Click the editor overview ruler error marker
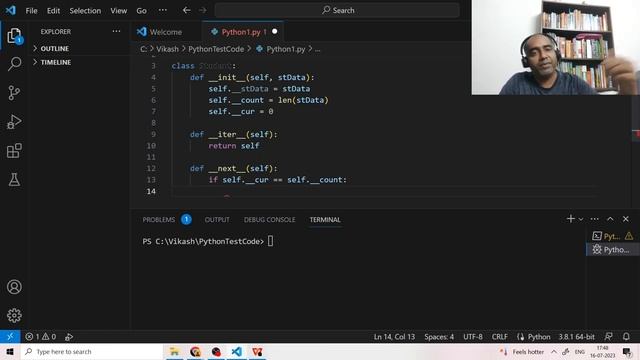The image size is (640, 360). click(x=636, y=134)
